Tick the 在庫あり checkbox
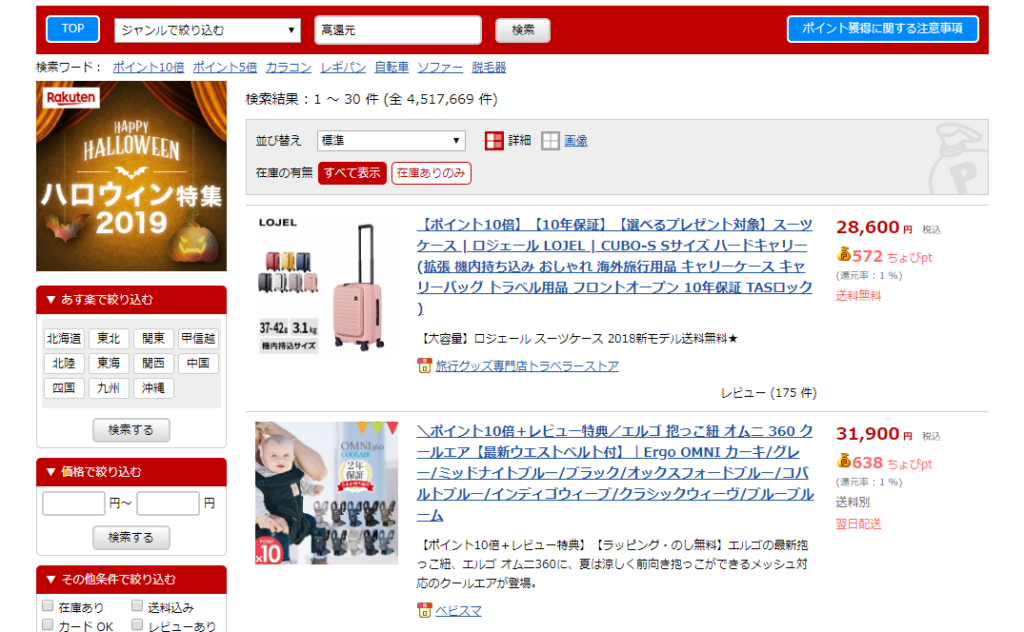This screenshot has width=1024, height=632. click(x=48, y=606)
